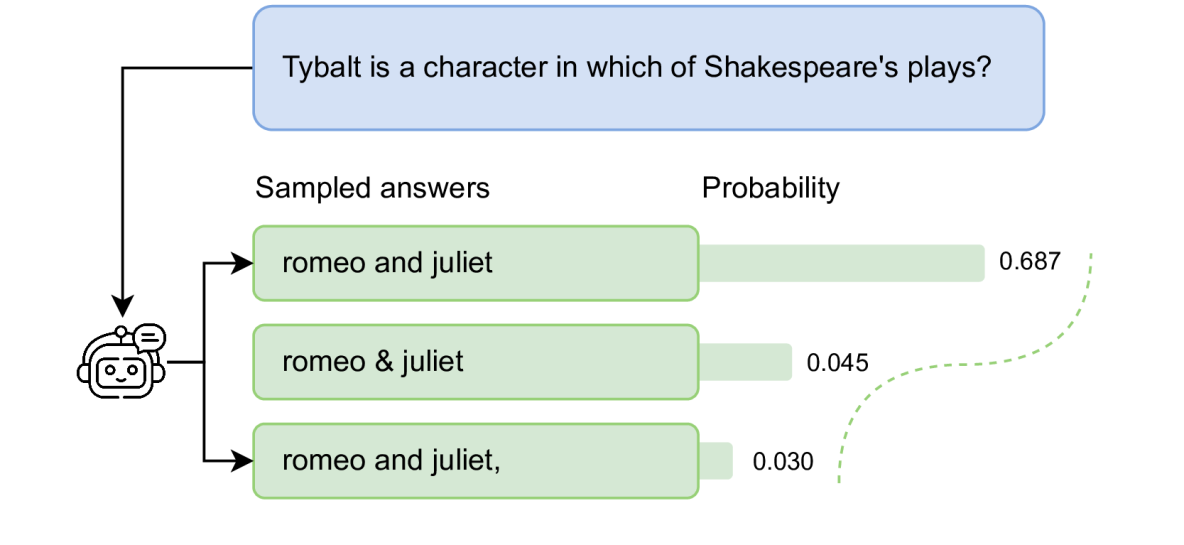The width and height of the screenshot is (1184, 545).
Task: Click the "Sampled answers" heading
Action: pyautogui.click(x=372, y=188)
